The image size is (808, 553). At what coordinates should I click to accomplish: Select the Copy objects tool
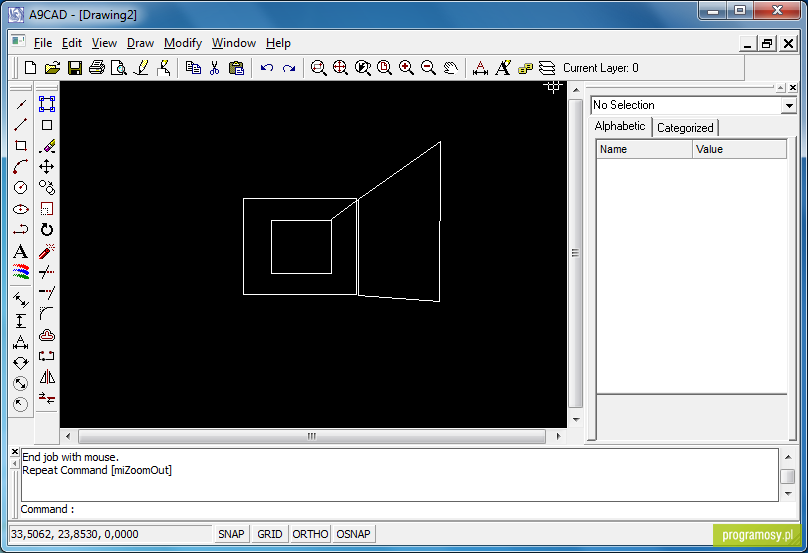[46, 188]
